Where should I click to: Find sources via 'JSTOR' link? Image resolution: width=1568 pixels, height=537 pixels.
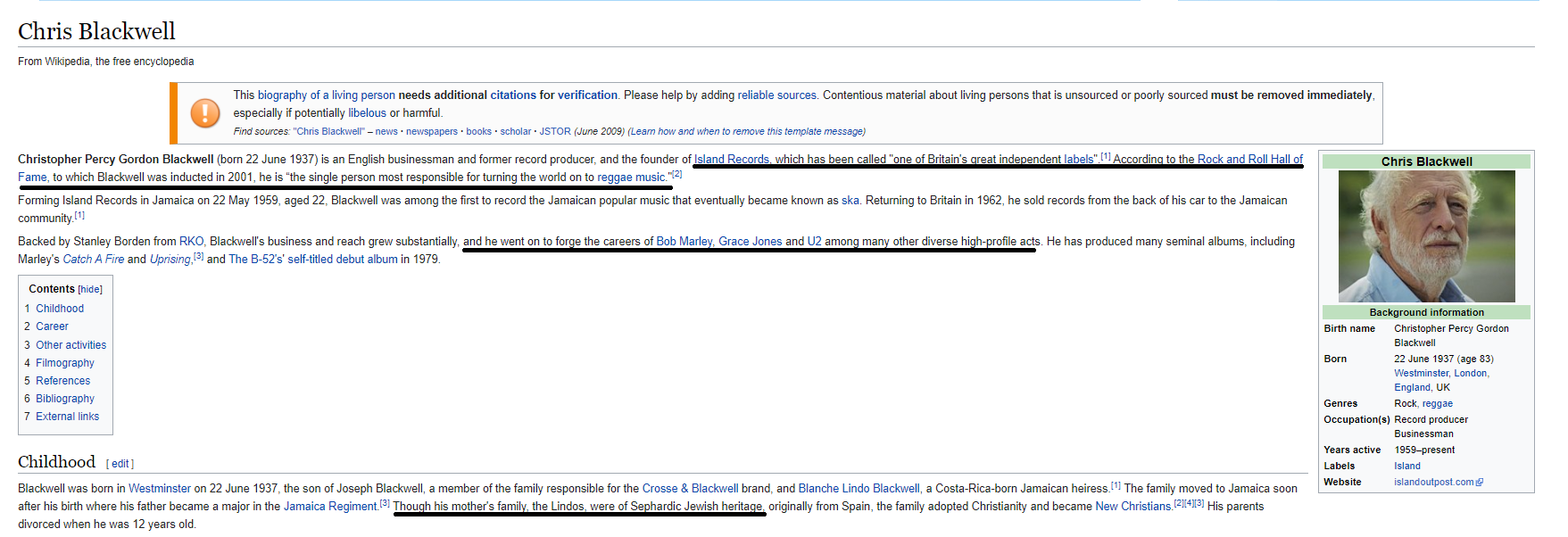coord(555,132)
